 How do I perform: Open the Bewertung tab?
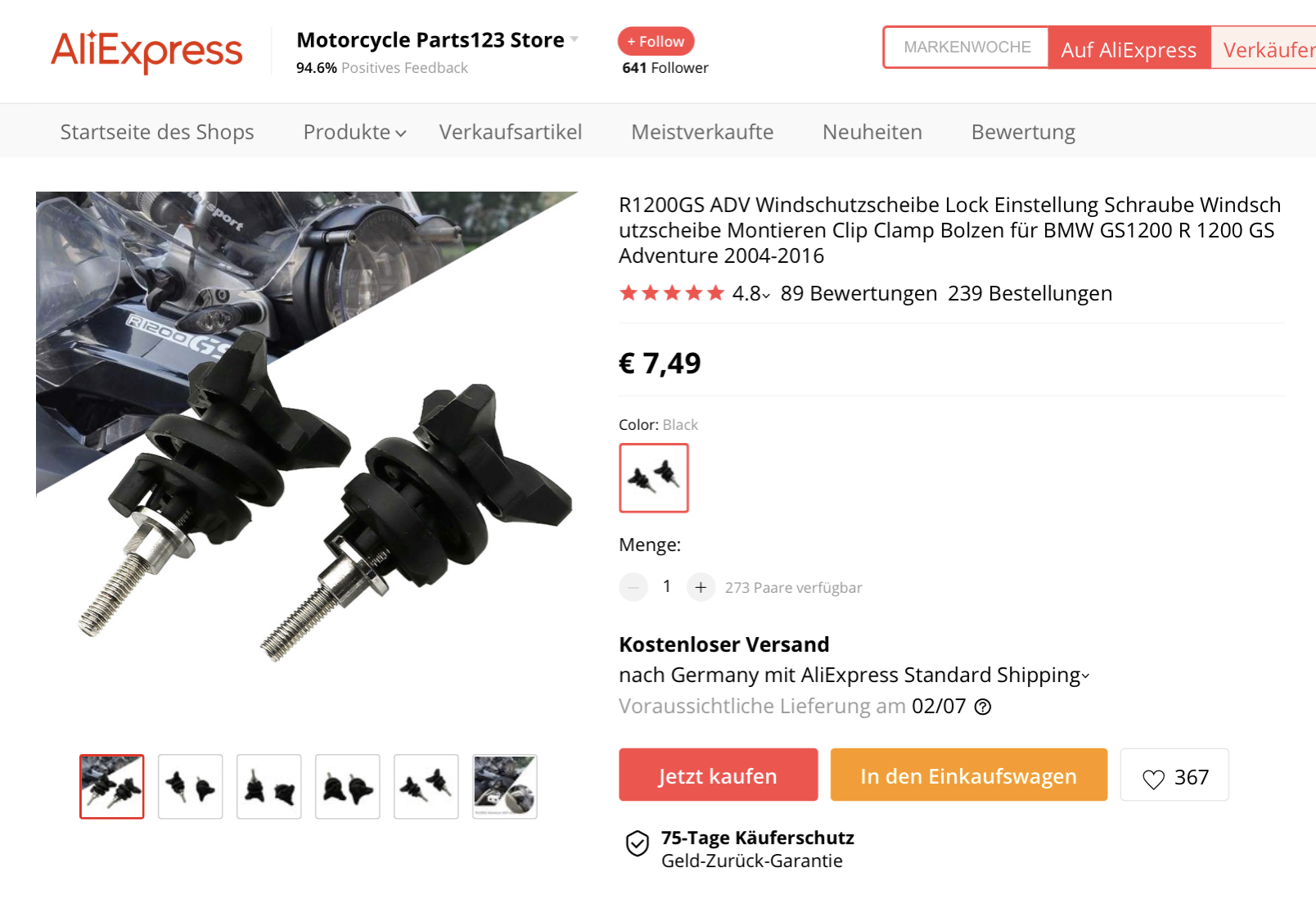point(1023,132)
